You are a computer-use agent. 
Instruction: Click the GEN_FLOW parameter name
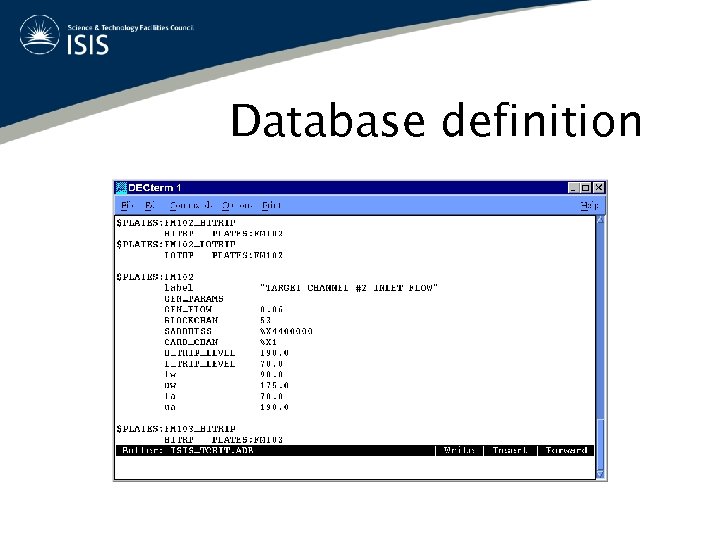[x=188, y=309]
